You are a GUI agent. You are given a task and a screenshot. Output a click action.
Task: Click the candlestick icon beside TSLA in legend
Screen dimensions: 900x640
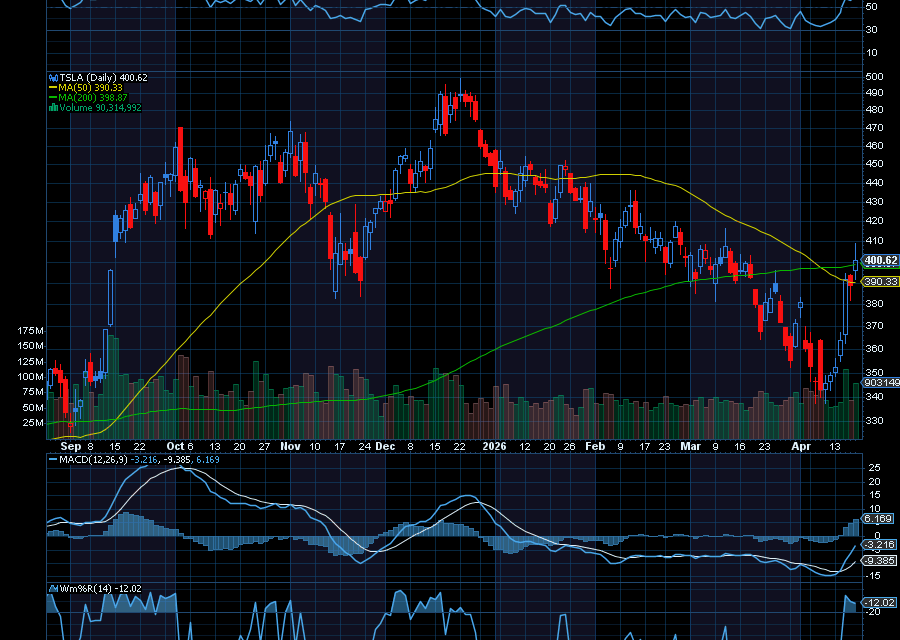53,77
